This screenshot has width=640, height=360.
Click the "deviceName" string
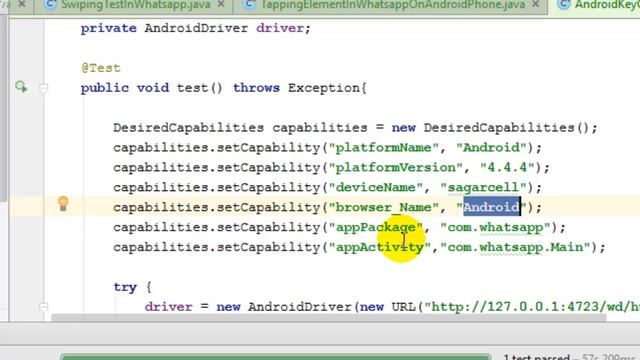[x=376, y=187]
